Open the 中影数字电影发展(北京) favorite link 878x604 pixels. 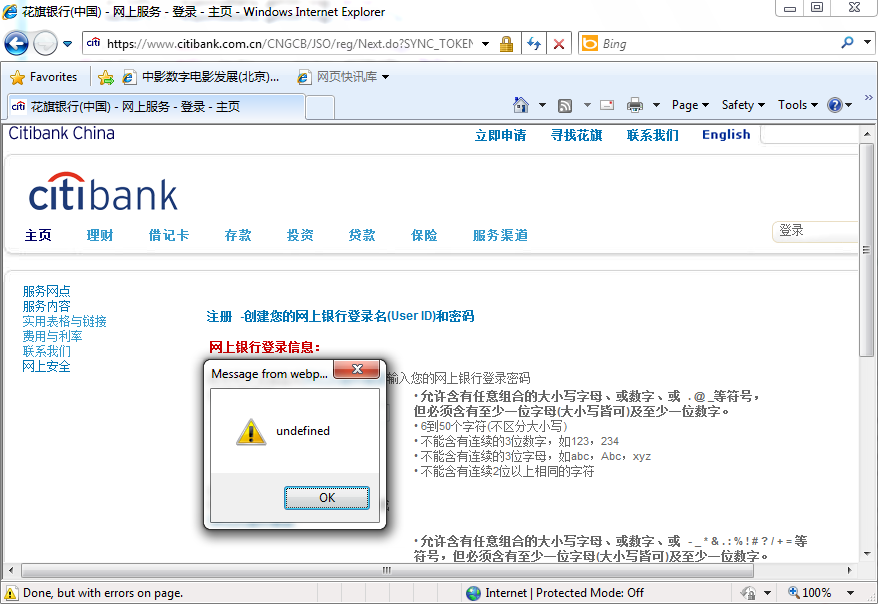point(200,77)
